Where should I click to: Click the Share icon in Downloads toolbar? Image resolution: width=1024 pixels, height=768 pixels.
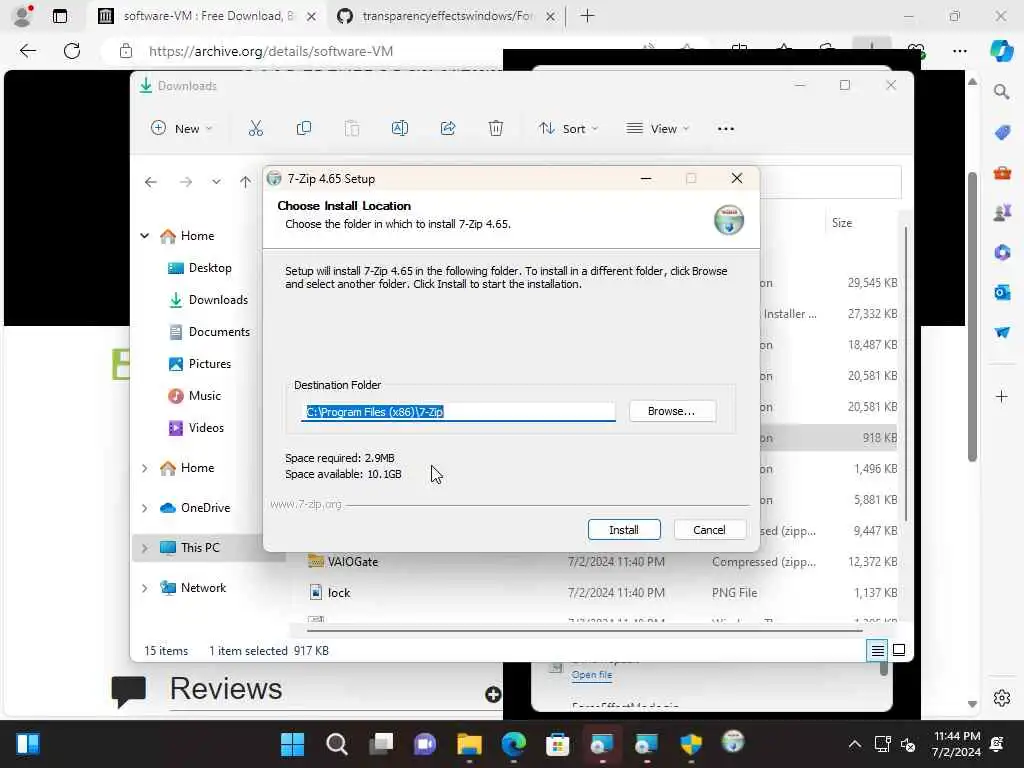tap(448, 129)
